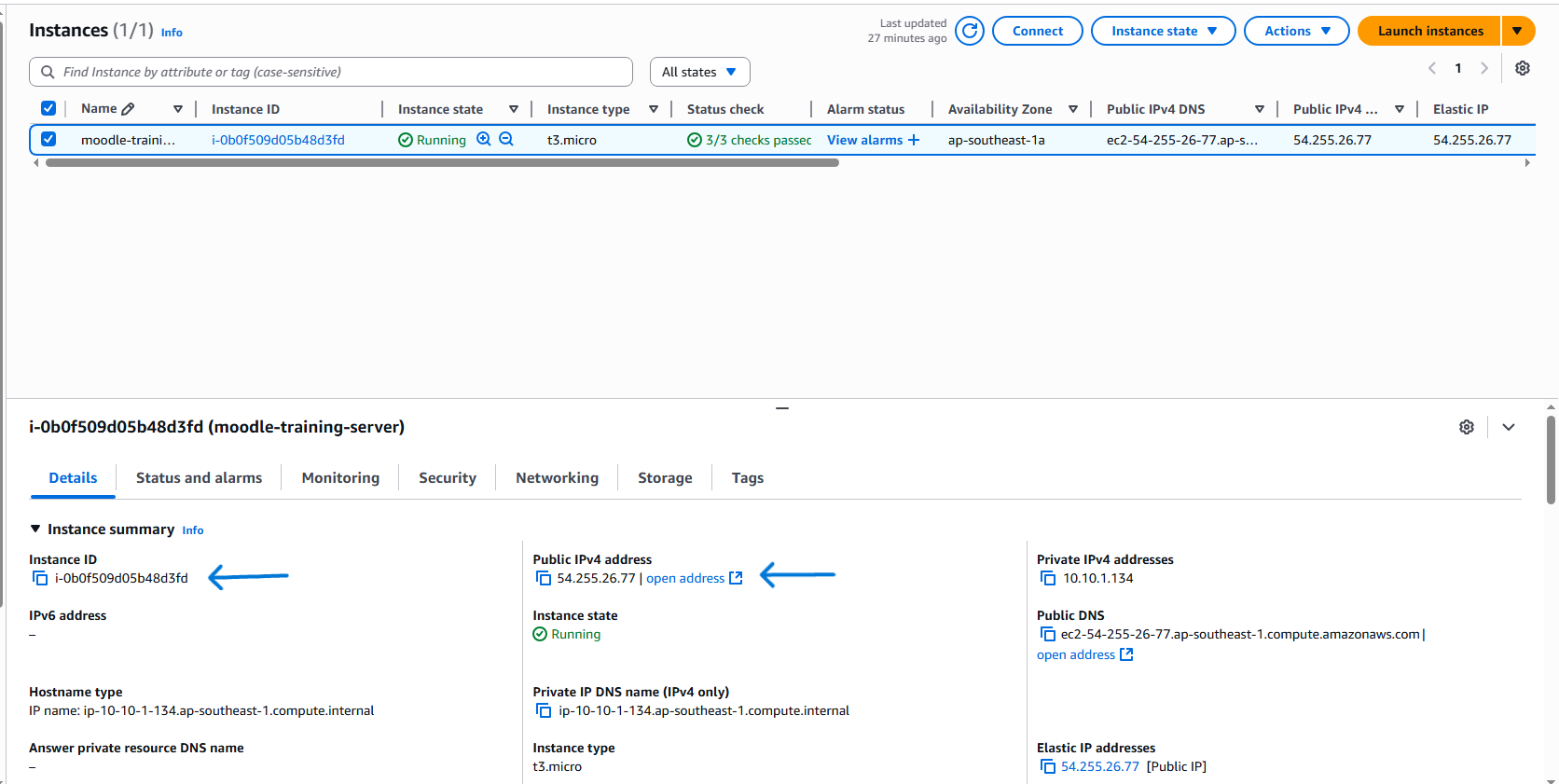Open the Security tab
The height and width of the screenshot is (784, 1559).
[448, 477]
